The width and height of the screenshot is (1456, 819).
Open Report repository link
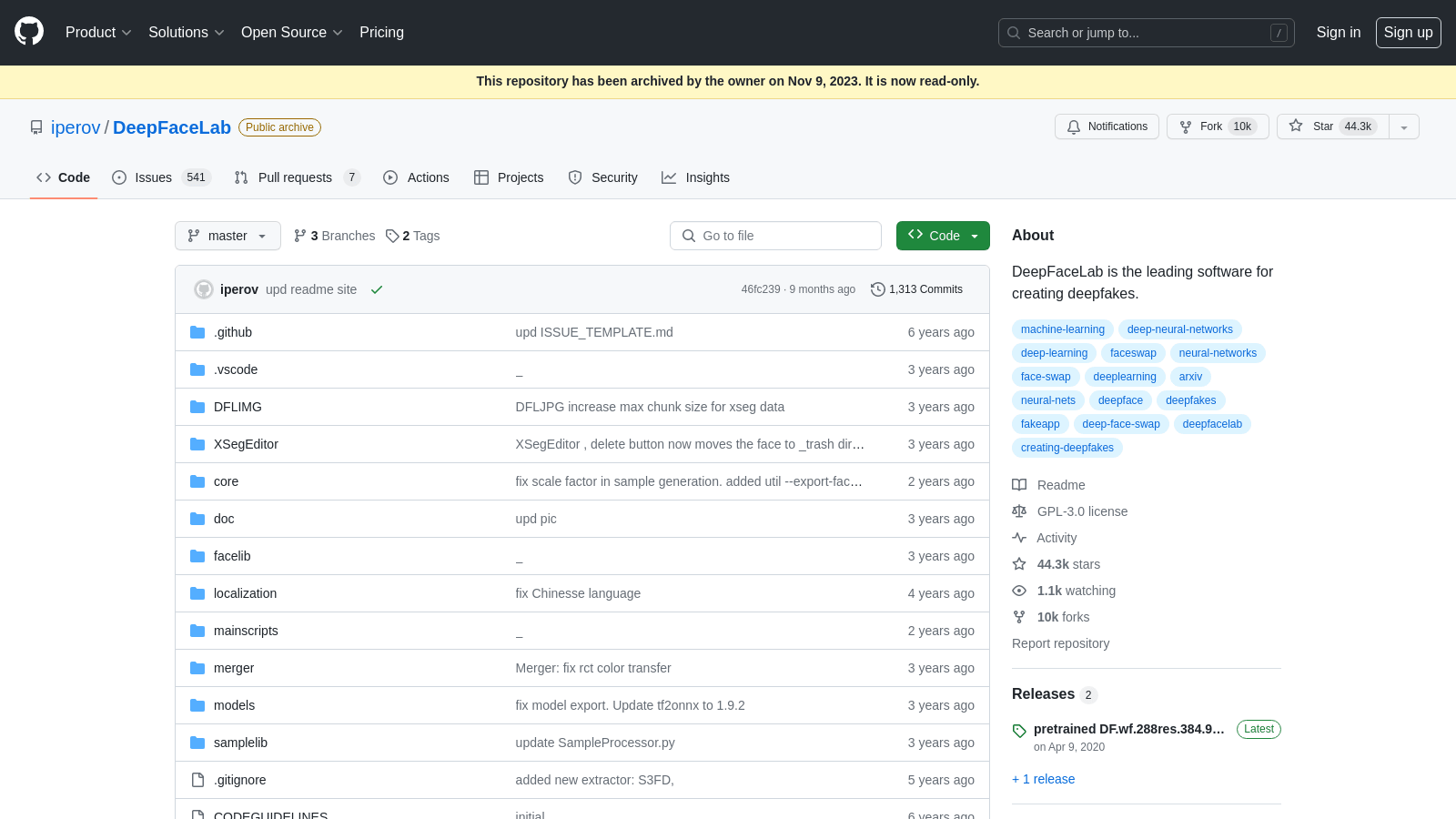tap(1060, 643)
